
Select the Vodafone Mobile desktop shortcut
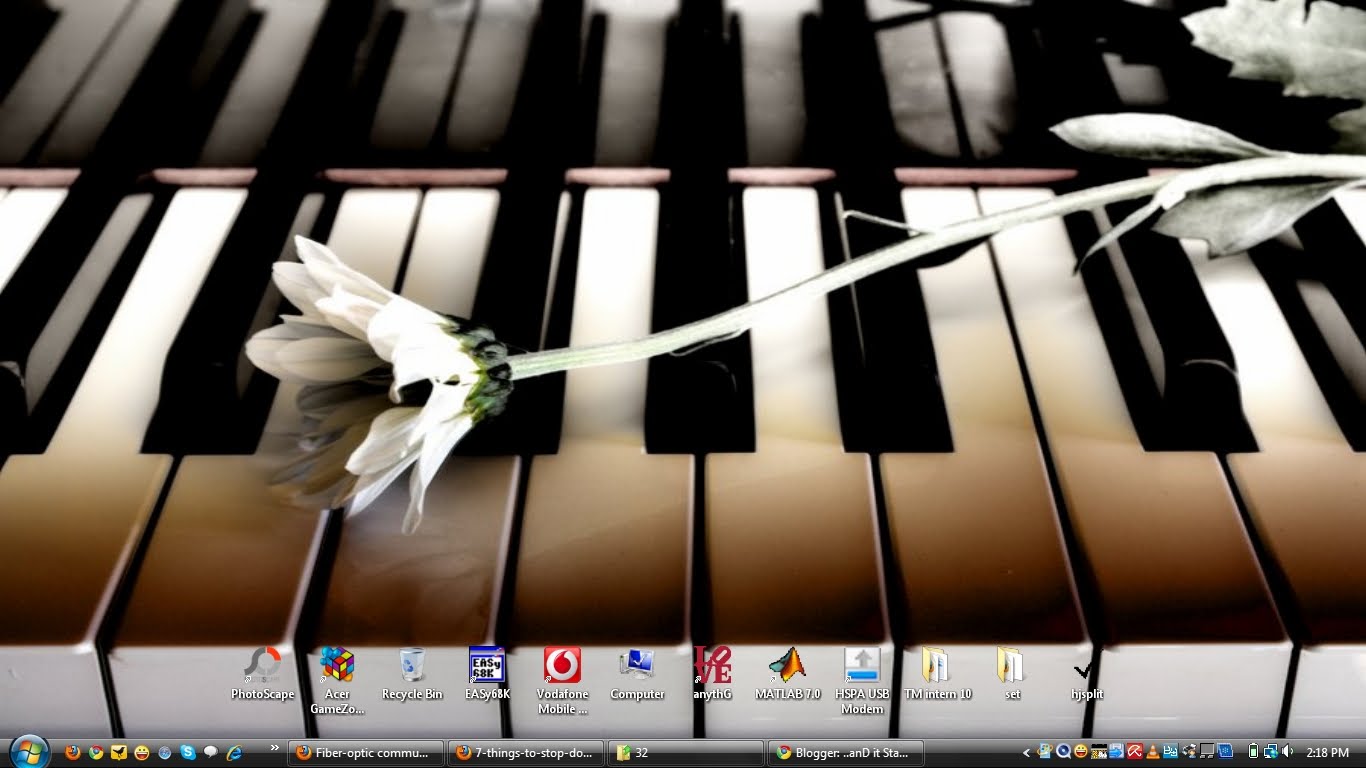pyautogui.click(x=562, y=680)
